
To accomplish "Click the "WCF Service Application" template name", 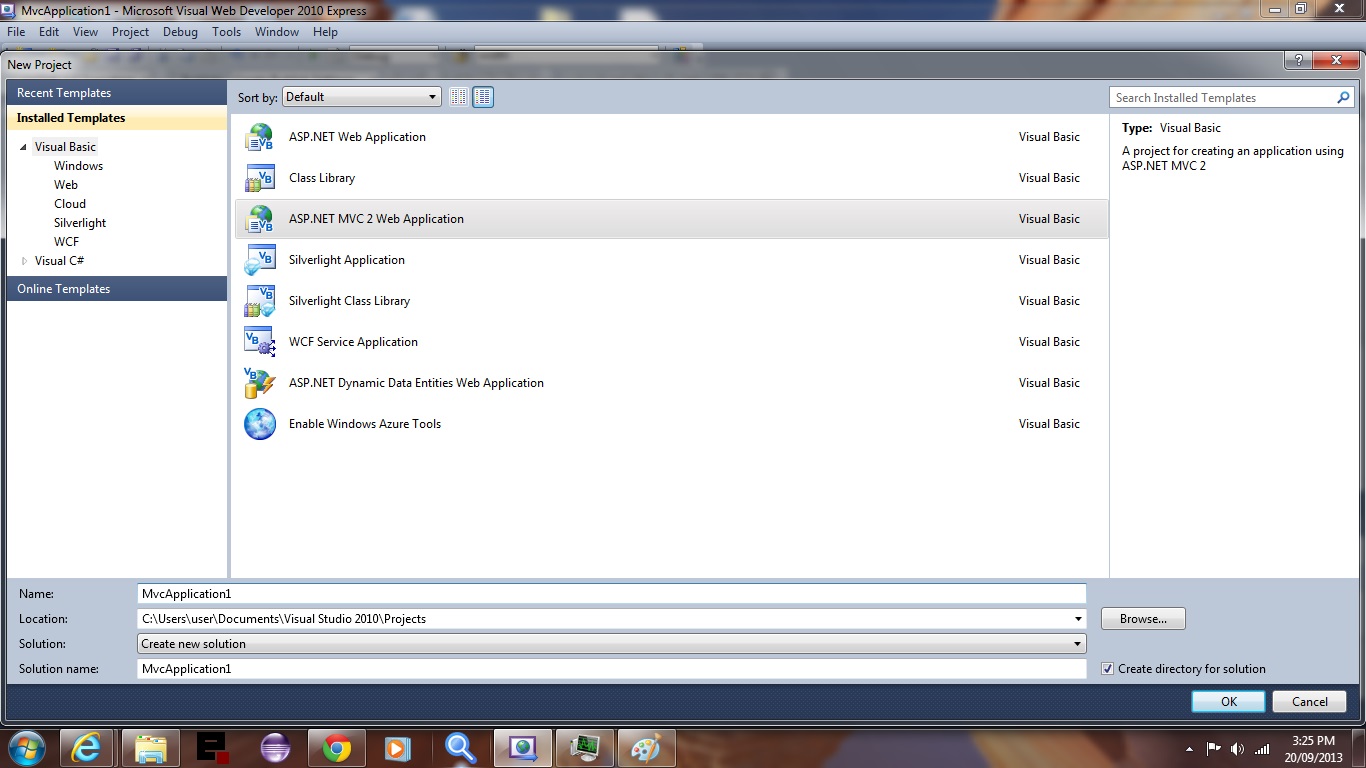I will [353, 342].
